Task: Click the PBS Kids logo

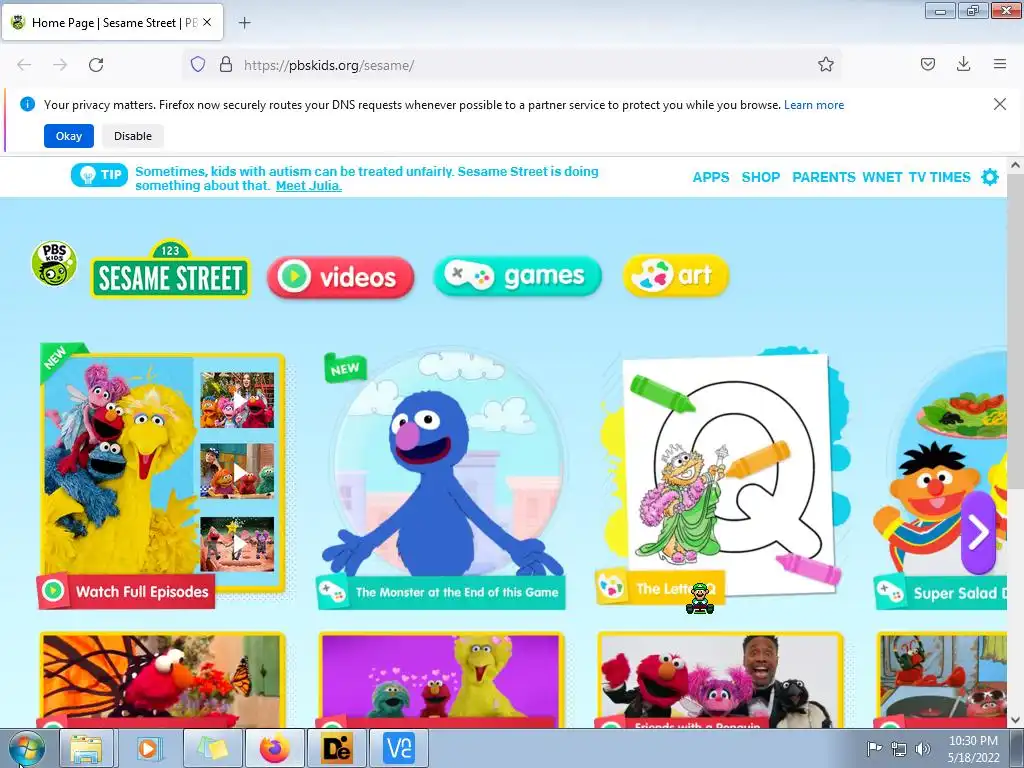Action: (x=54, y=263)
